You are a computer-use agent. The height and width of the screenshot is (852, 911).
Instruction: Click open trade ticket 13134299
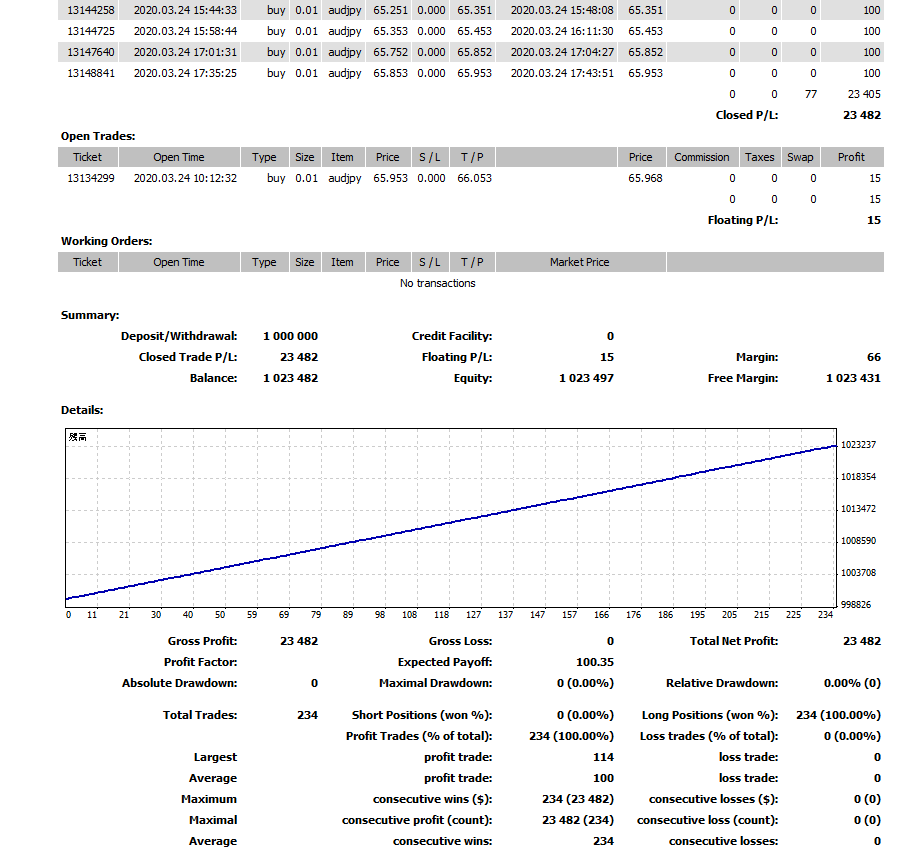[x=90, y=178]
